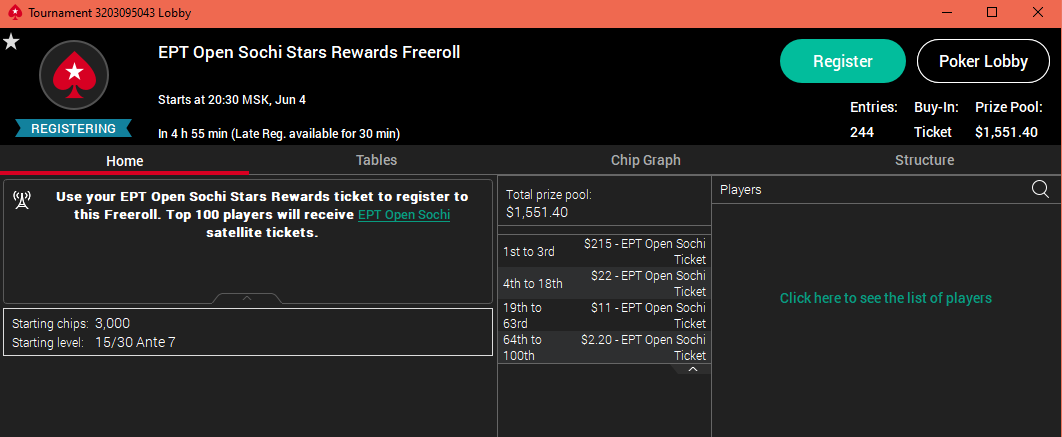Viewport: 1062px width, 437px height.
Task: Click the favorite star icon
Action: click(x=12, y=43)
